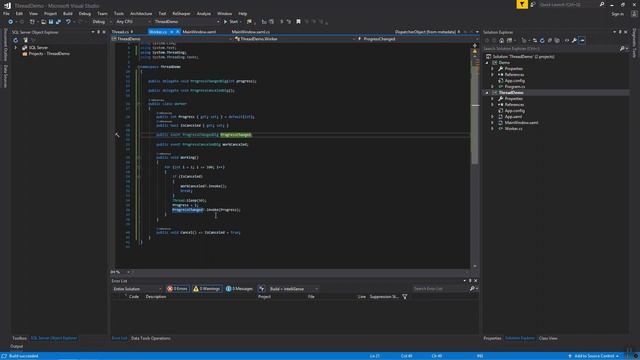Screen dimensions: 640x360
Task: Click the Refresh icon in Solution Explorer
Action: click(542, 40)
